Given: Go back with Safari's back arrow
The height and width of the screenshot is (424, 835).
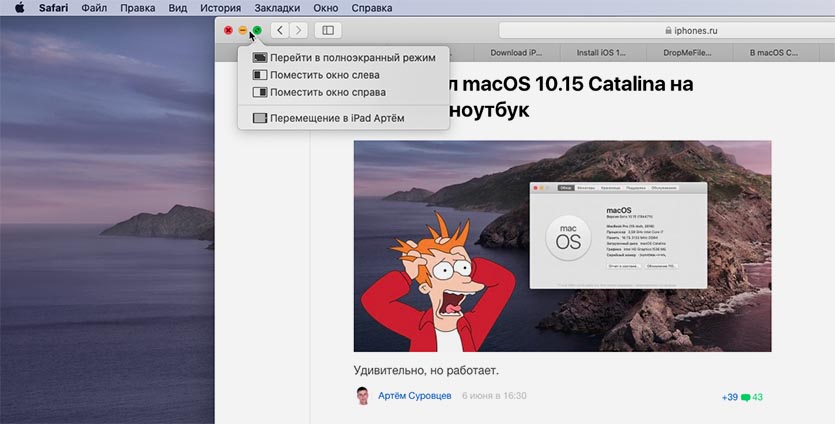Looking at the screenshot, I should [x=280, y=31].
